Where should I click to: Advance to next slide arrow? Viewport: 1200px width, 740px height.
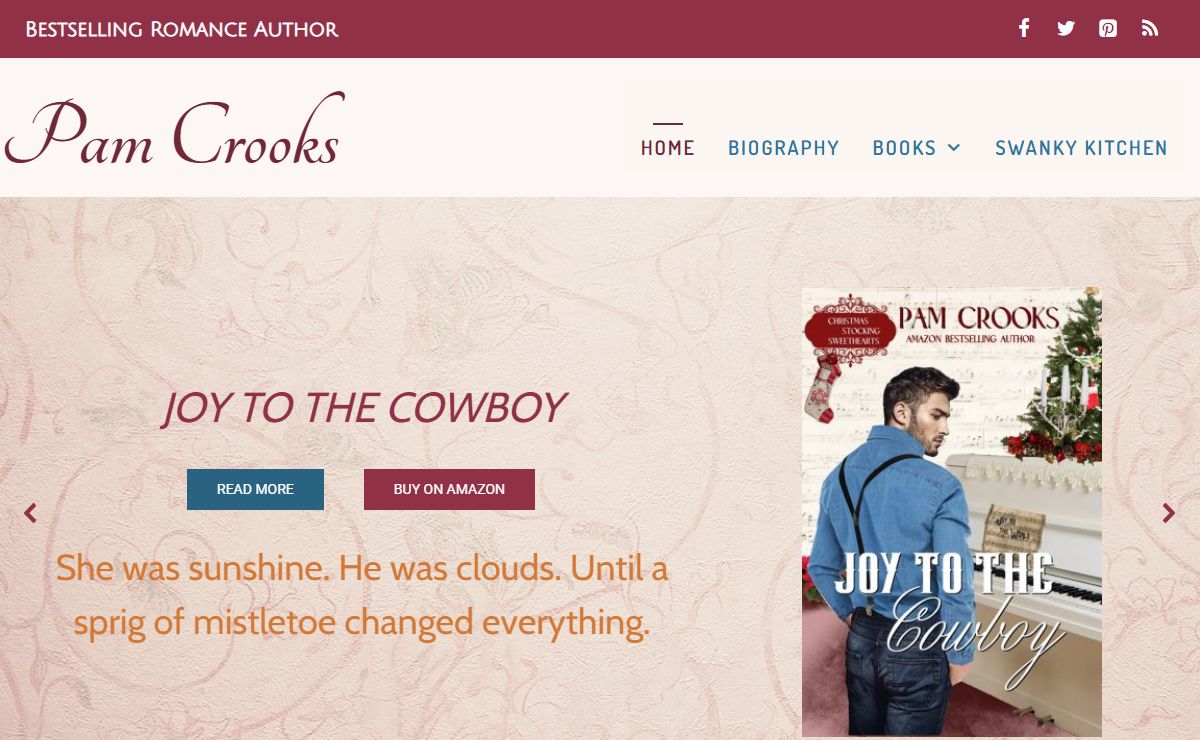point(1168,513)
